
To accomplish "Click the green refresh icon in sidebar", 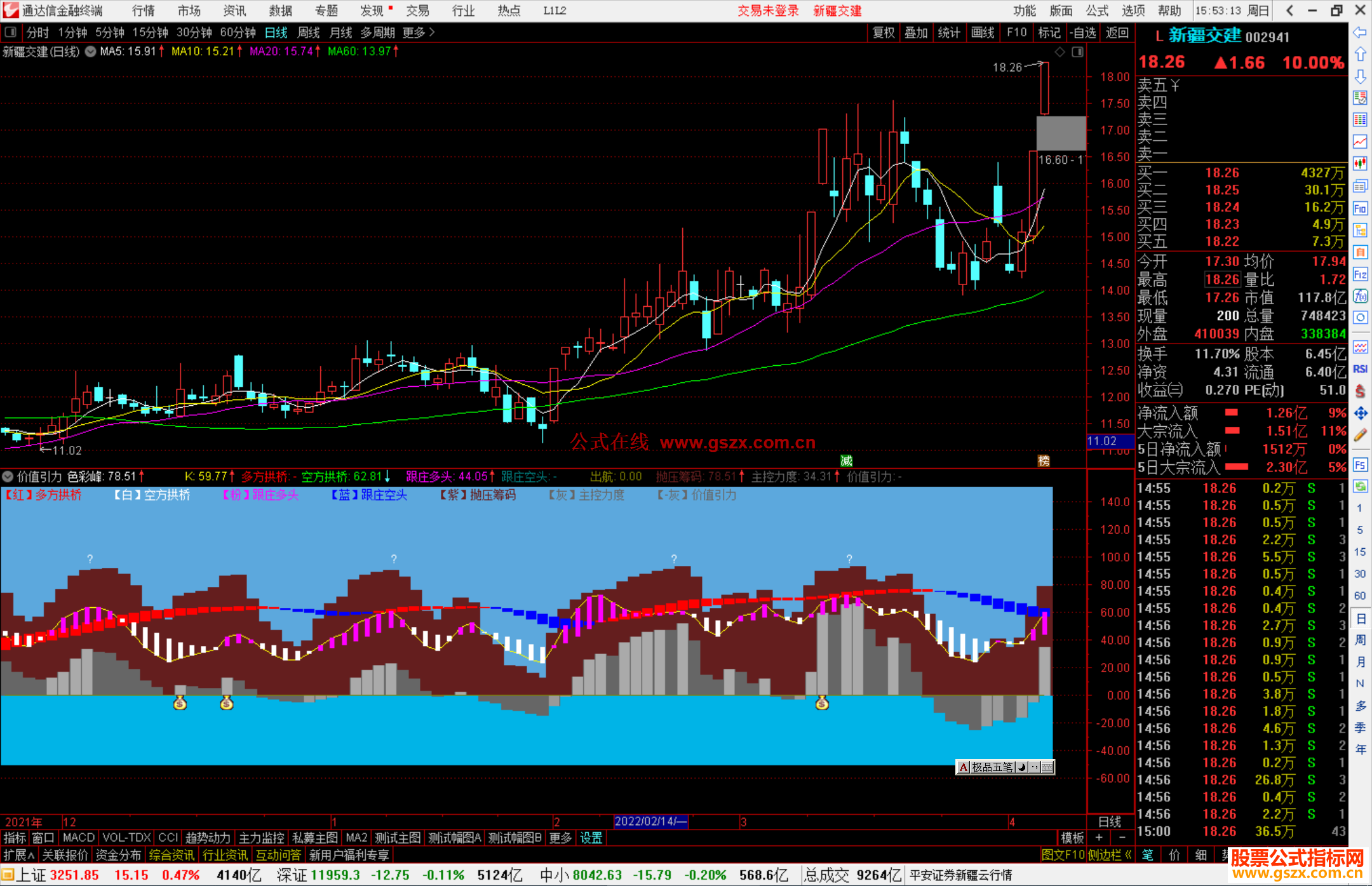I will pos(1360,487).
